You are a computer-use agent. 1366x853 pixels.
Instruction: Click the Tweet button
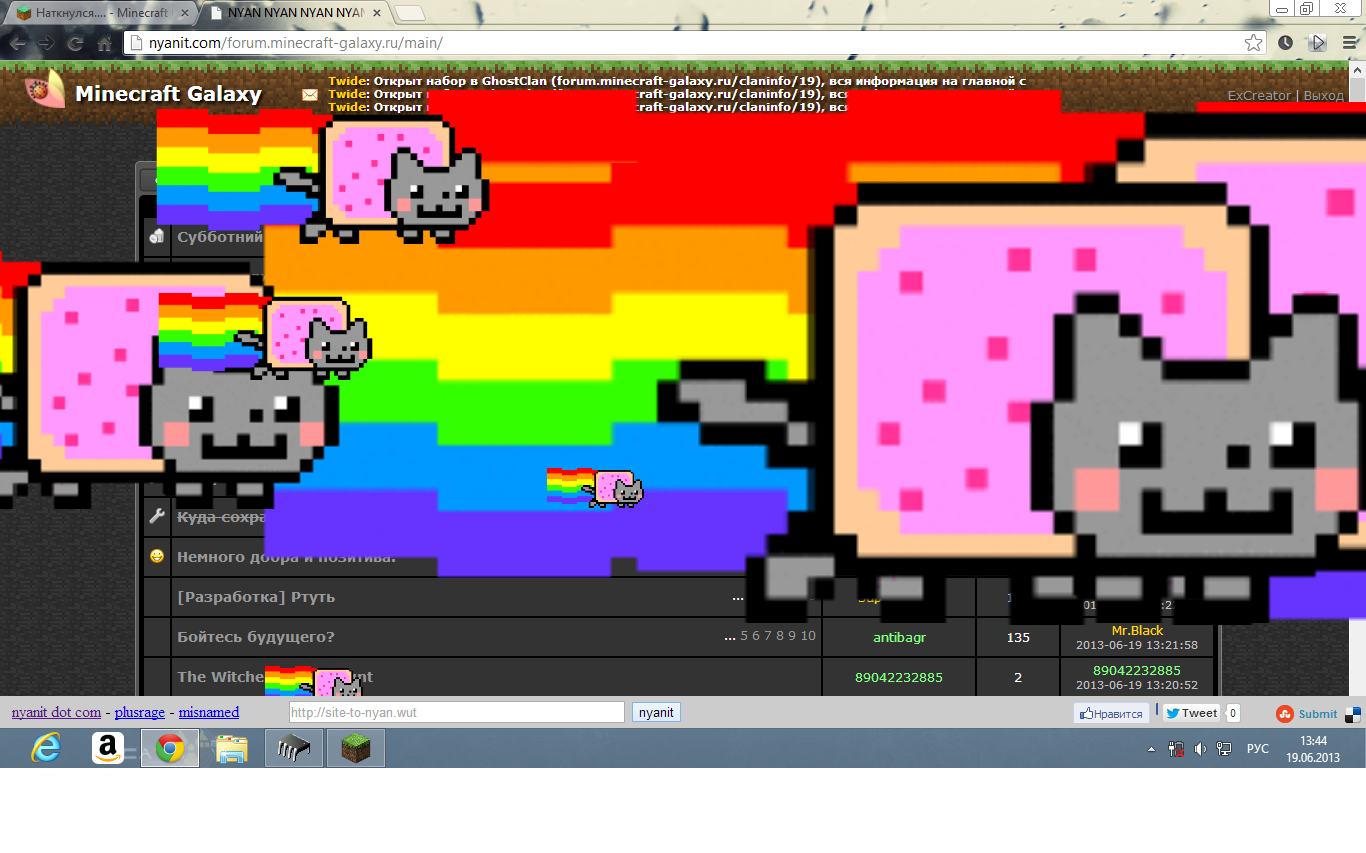tap(1191, 713)
